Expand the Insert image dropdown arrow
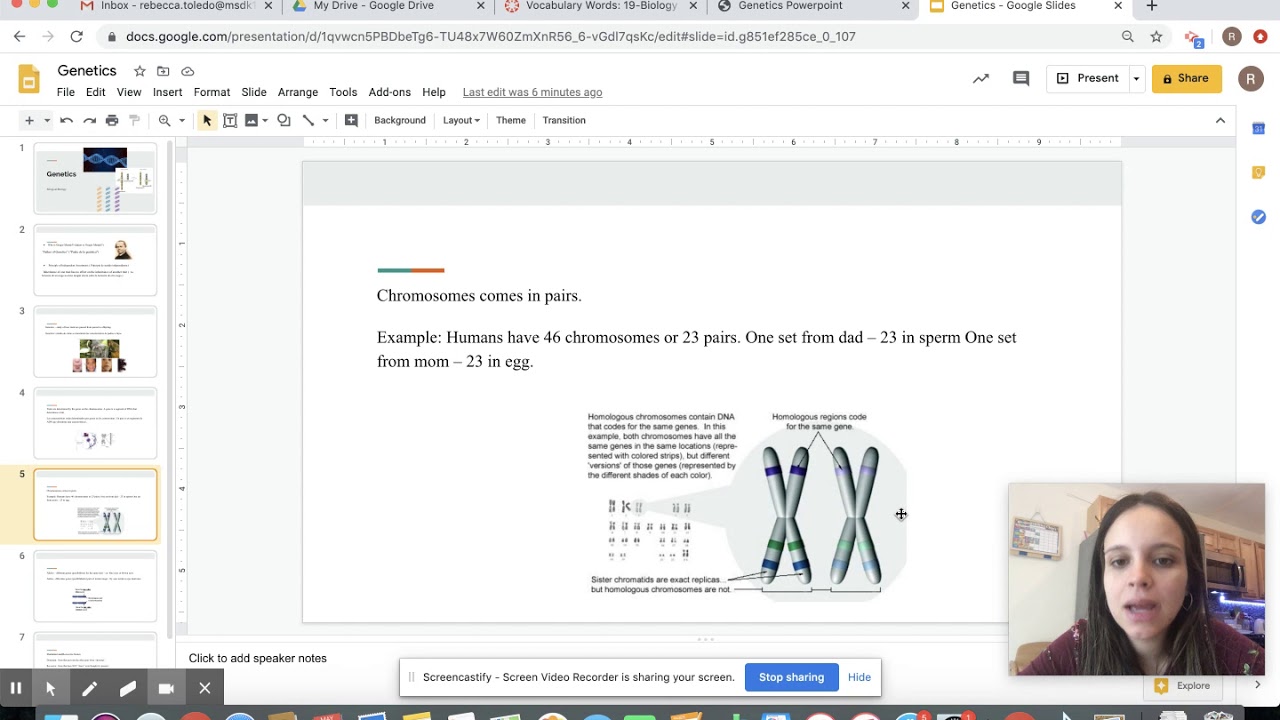The height and width of the screenshot is (720, 1280). pyautogui.click(x=265, y=121)
